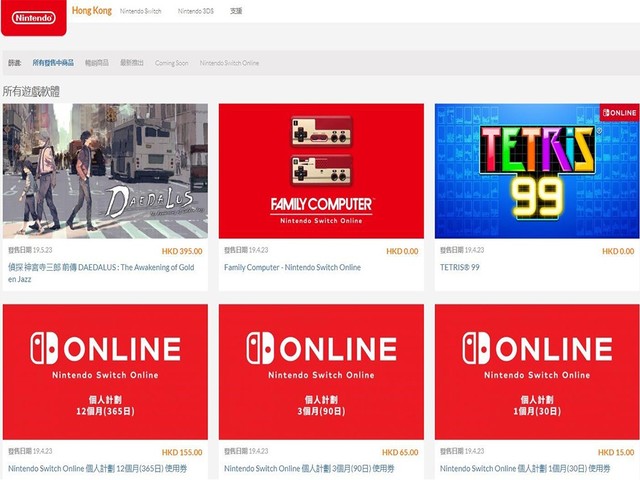The width and height of the screenshot is (640, 480).
Task: Click the HKD 155.00 price
Action: click(182, 452)
